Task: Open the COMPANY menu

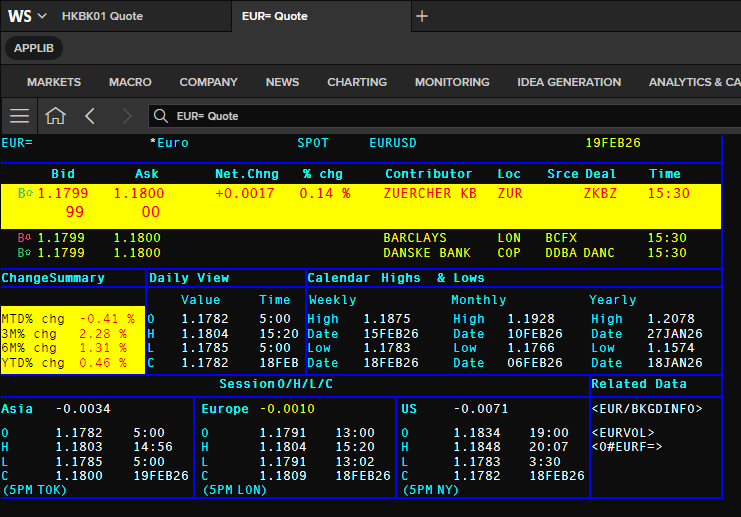Action: coord(208,82)
